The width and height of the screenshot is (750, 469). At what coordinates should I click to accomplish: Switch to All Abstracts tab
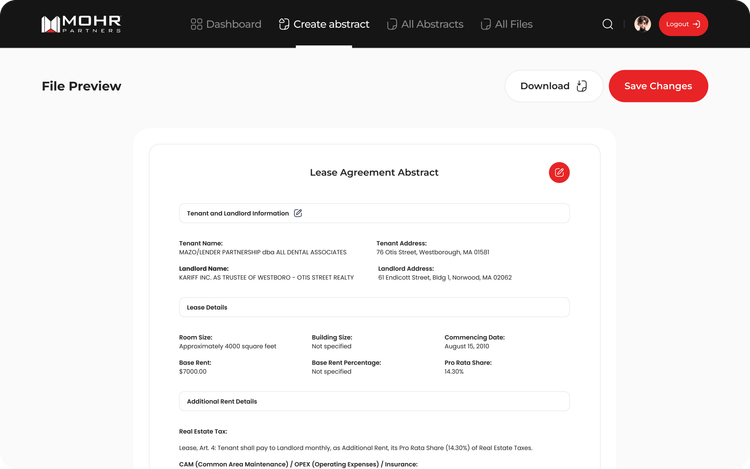coord(431,24)
